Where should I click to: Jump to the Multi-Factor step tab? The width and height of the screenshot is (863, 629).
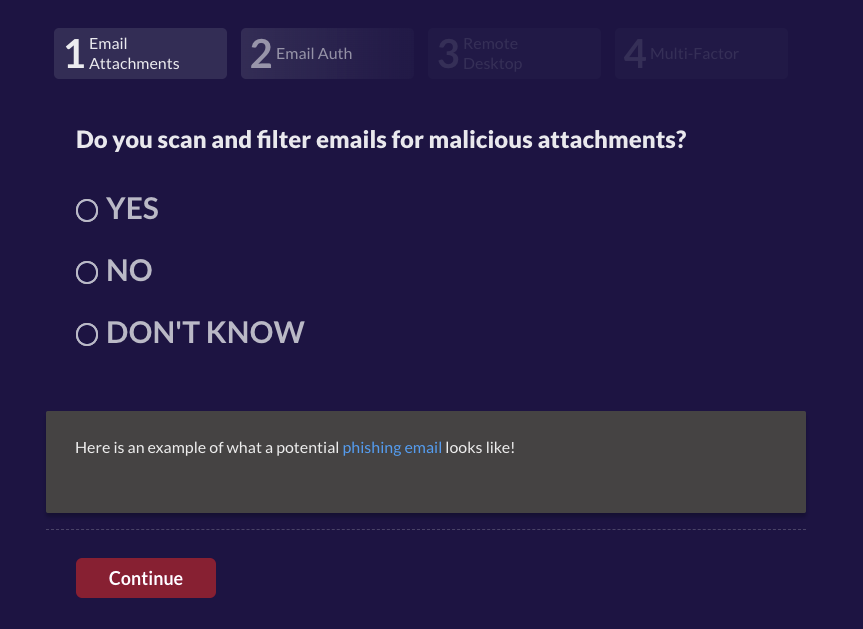pyautogui.click(x=701, y=53)
